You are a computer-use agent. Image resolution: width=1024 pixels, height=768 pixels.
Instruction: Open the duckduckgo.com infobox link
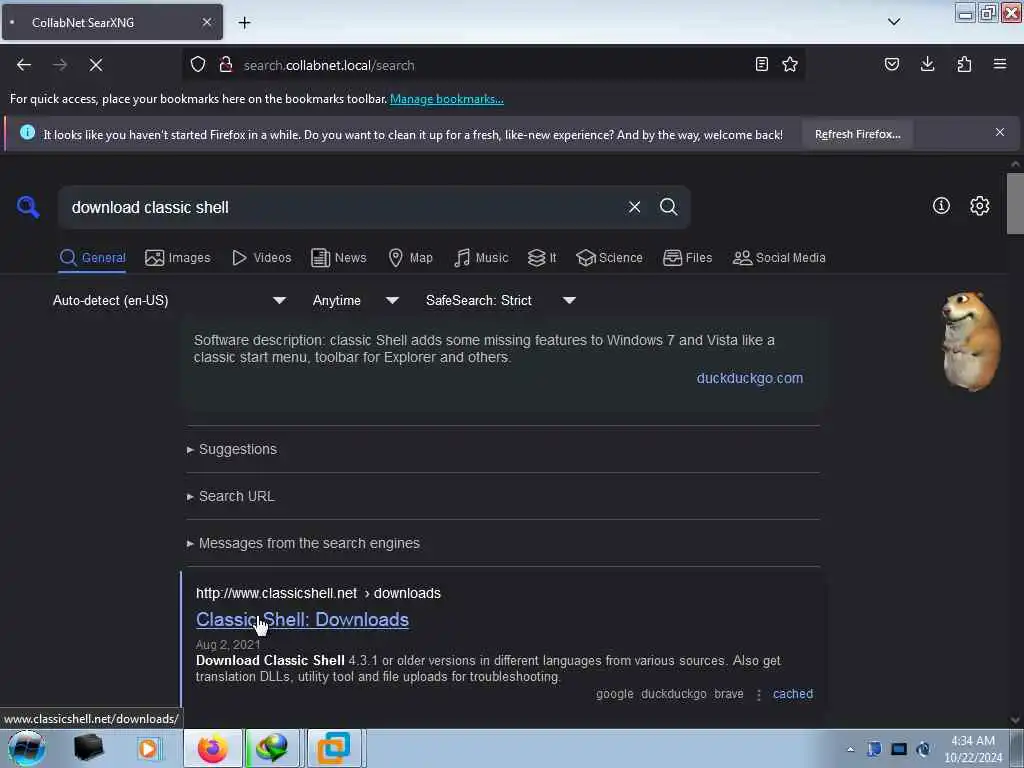(x=750, y=378)
